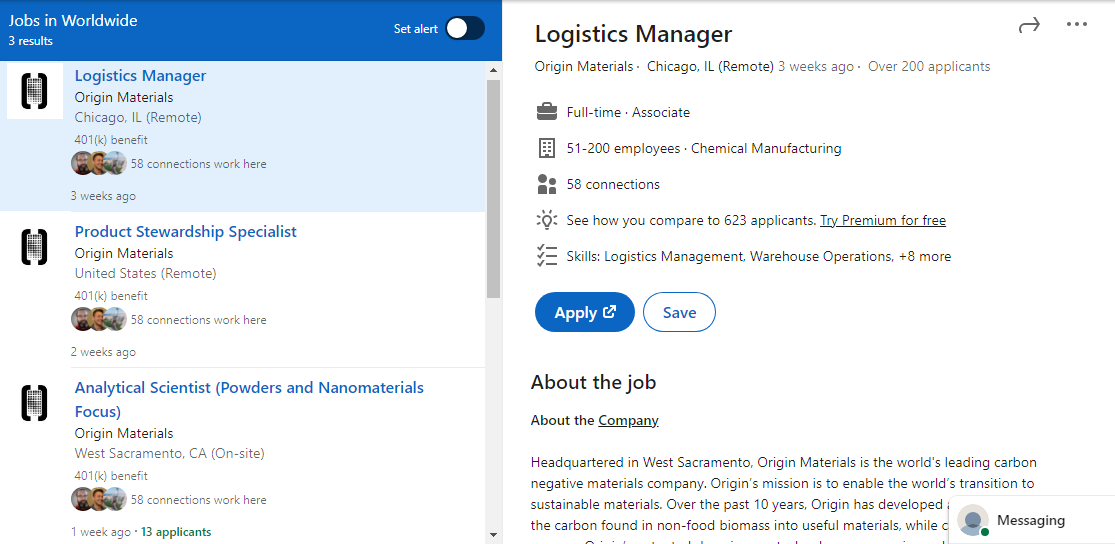The height and width of the screenshot is (544, 1115).
Task: Open the Messaging panel
Action: pyautogui.click(x=1031, y=520)
